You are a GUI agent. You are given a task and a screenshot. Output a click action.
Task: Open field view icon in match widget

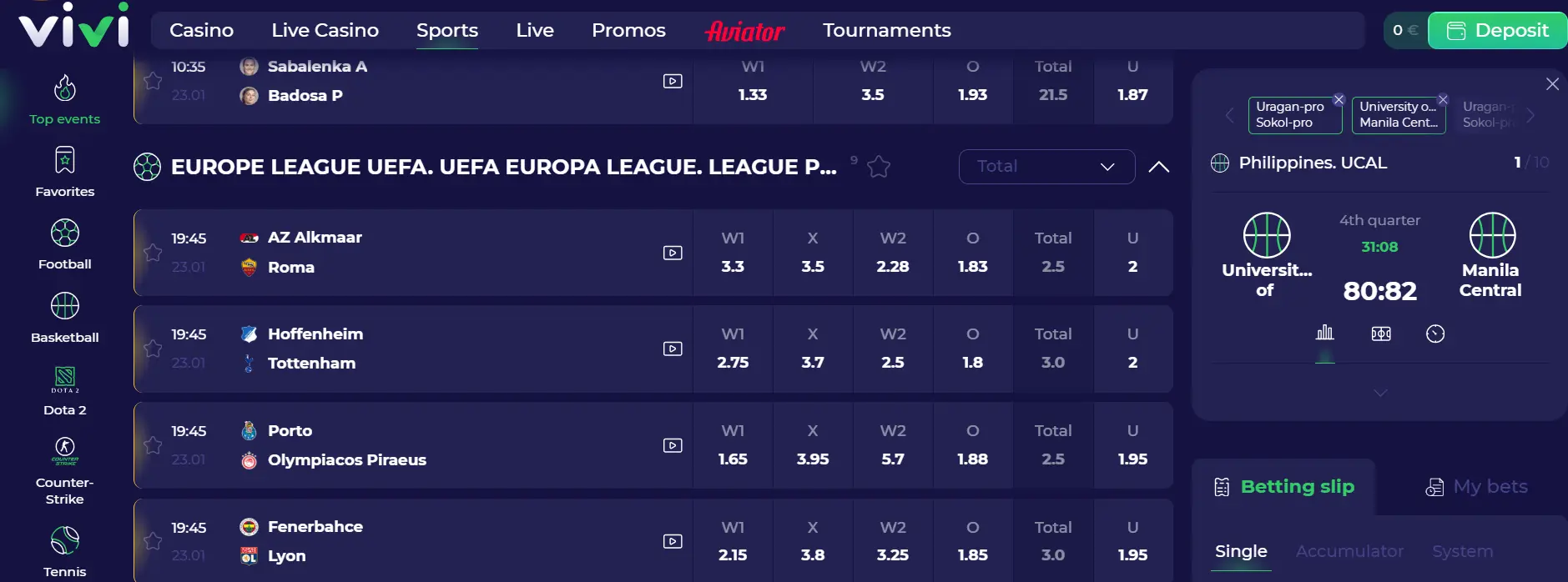pos(1381,334)
